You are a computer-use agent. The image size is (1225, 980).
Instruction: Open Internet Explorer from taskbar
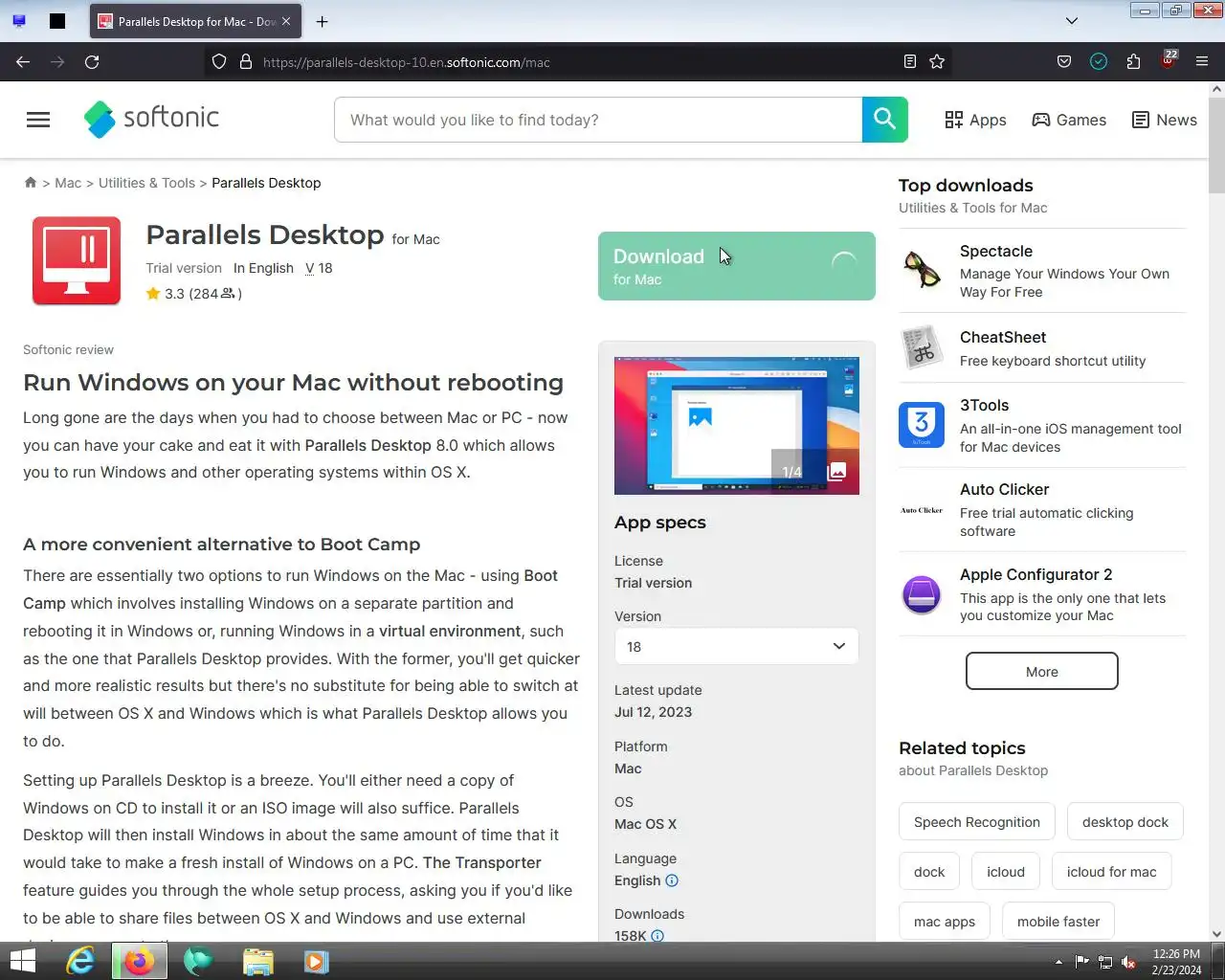80,961
